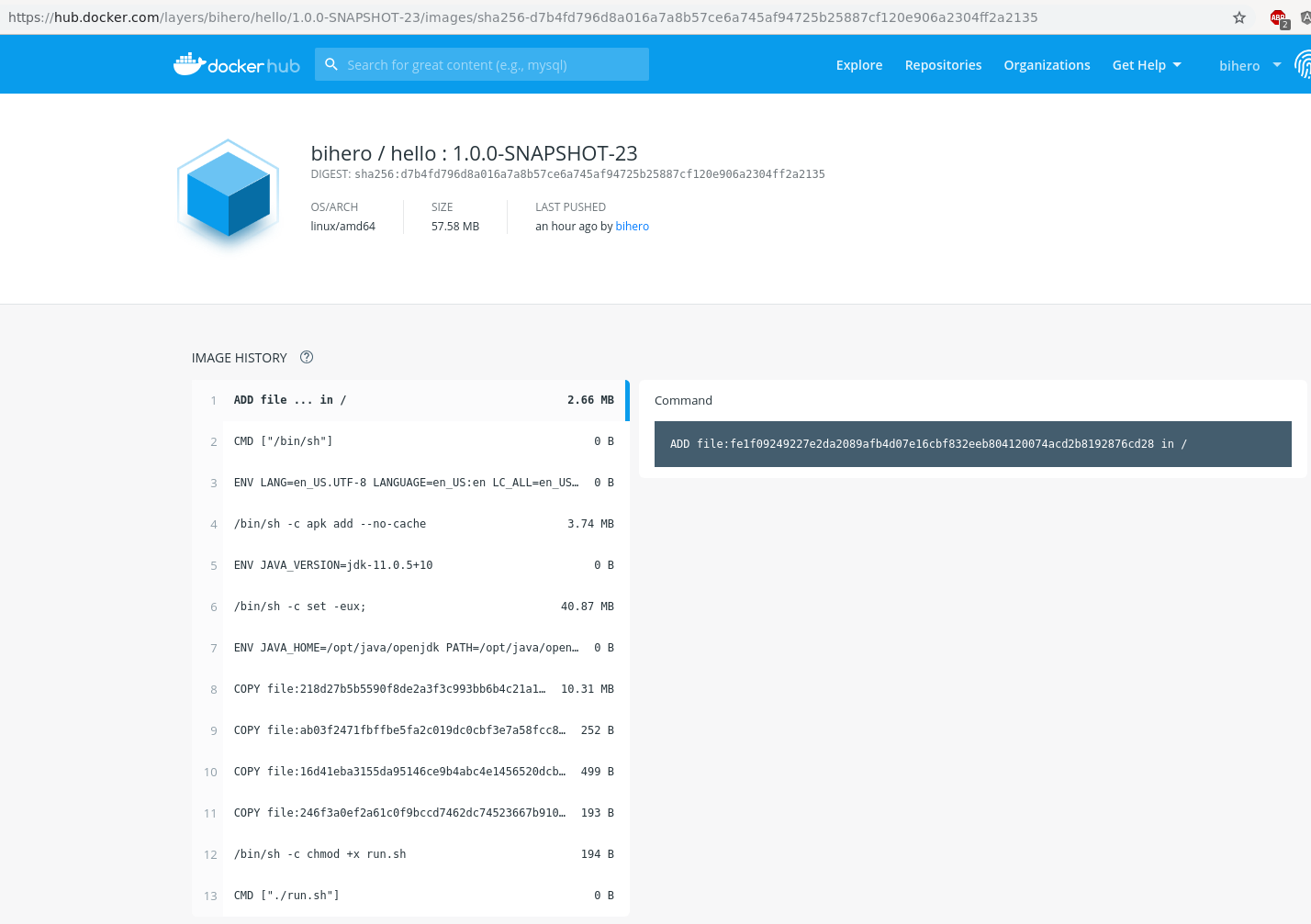Viewport: 1311px width, 924px height.
Task: Select layer 3 ENV LANG=en_US.UTF-8
Action: click(410, 483)
